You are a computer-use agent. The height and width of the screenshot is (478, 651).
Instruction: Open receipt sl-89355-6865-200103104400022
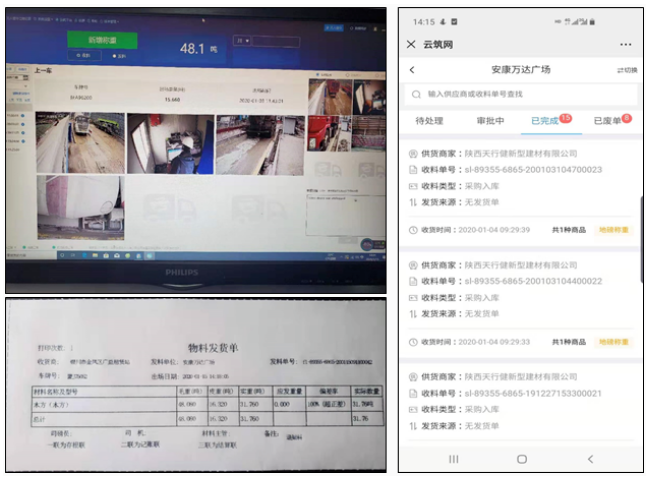[x=533, y=281]
